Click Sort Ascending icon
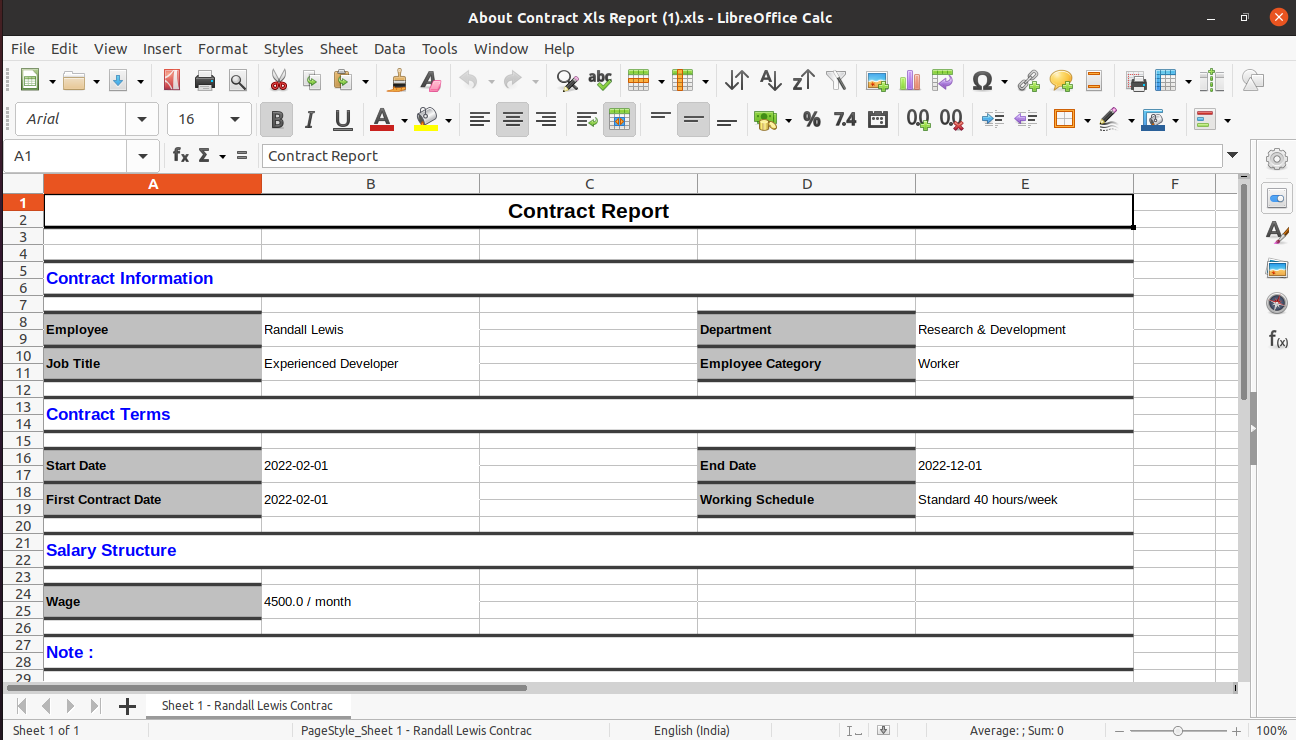This screenshot has width=1296, height=740. [x=770, y=80]
